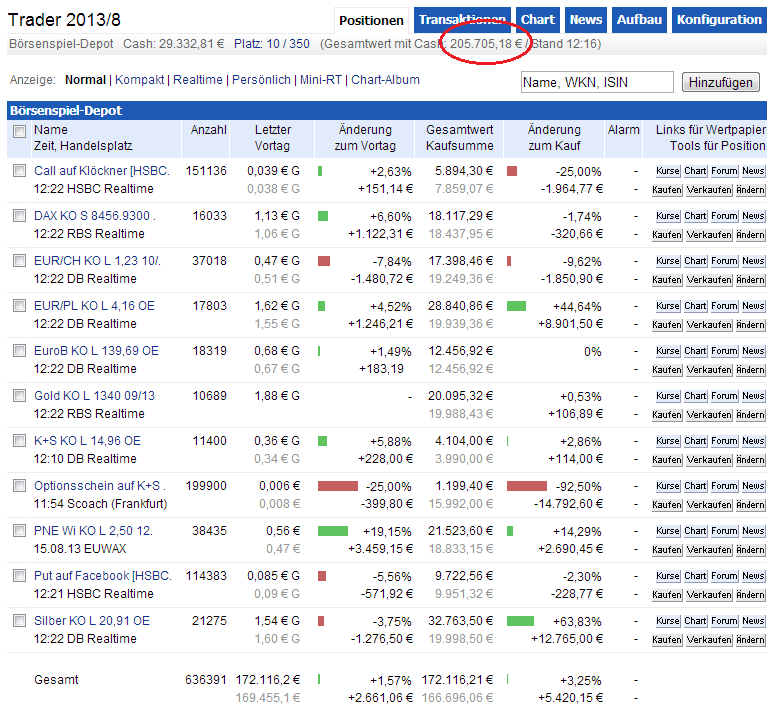Open Forum for Put auf Facebook
Image resolution: width=778 pixels, height=714 pixels.
click(x=724, y=576)
